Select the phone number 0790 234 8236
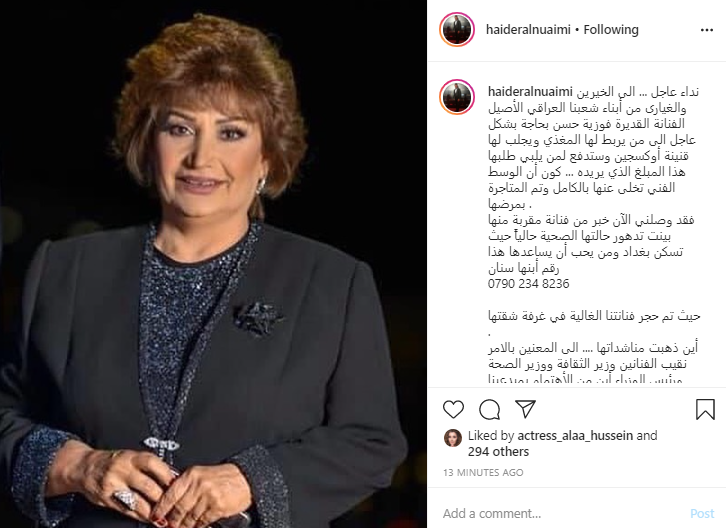Viewport: 726px width, 528px height. [528, 284]
